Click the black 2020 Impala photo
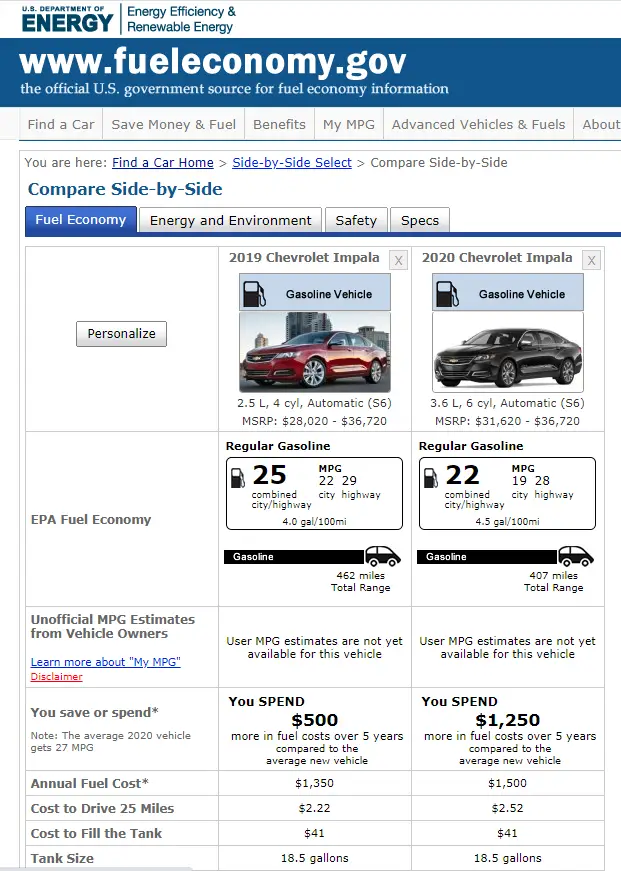Viewport: 621px width, 871px height. tap(508, 352)
